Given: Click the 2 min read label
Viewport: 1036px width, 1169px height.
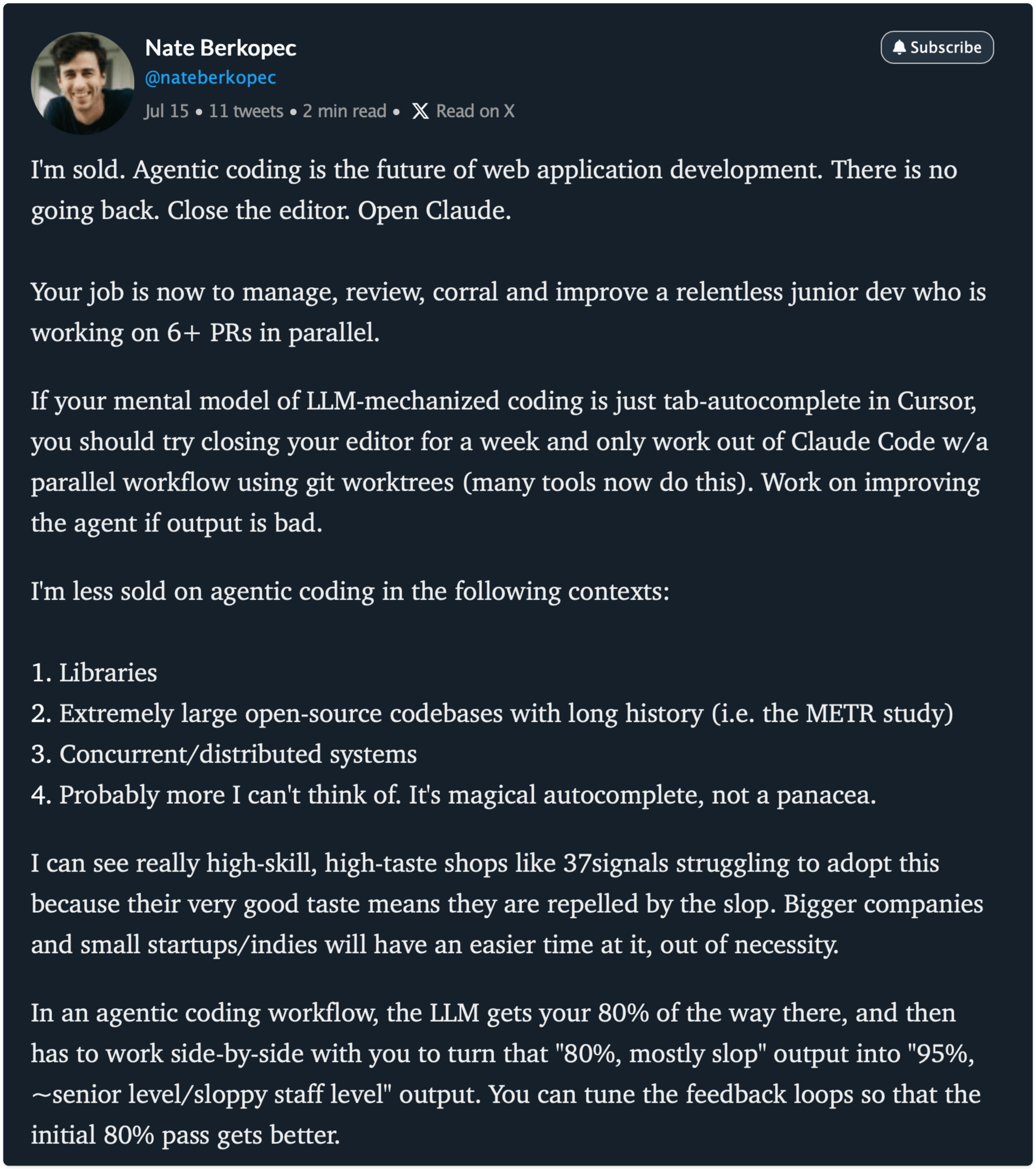Looking at the screenshot, I should [x=344, y=111].
